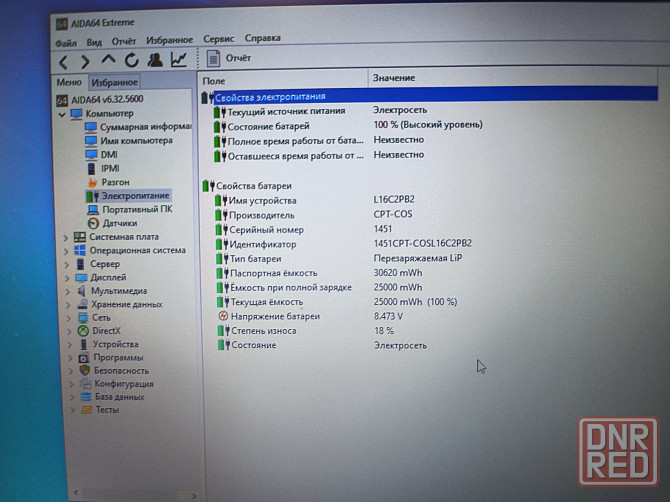
Task: Click the Тесты tree icon
Action: 87,410
